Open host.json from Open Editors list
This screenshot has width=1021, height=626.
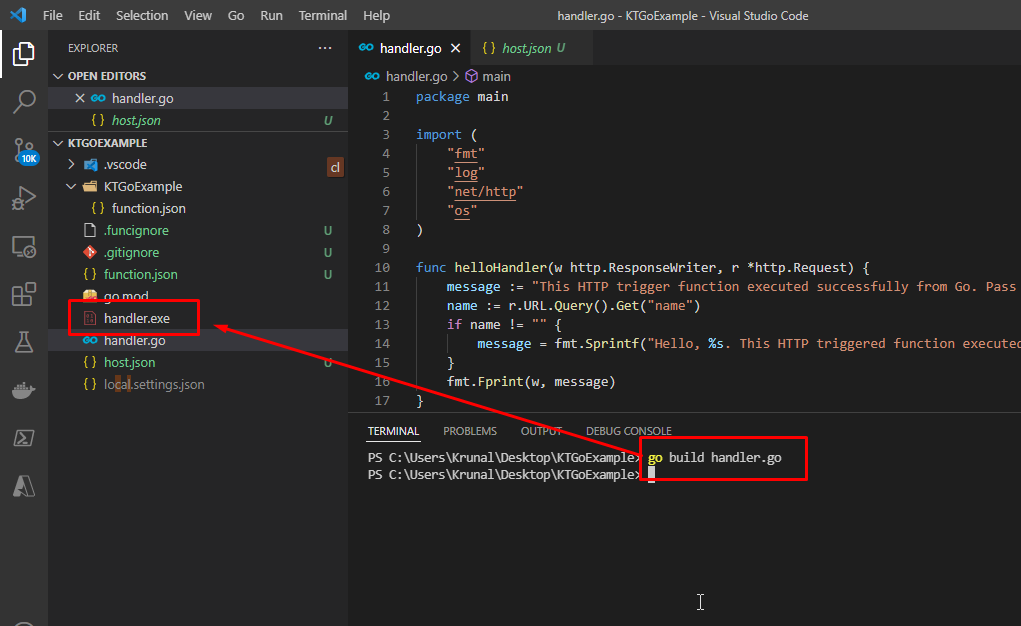[198, 121]
